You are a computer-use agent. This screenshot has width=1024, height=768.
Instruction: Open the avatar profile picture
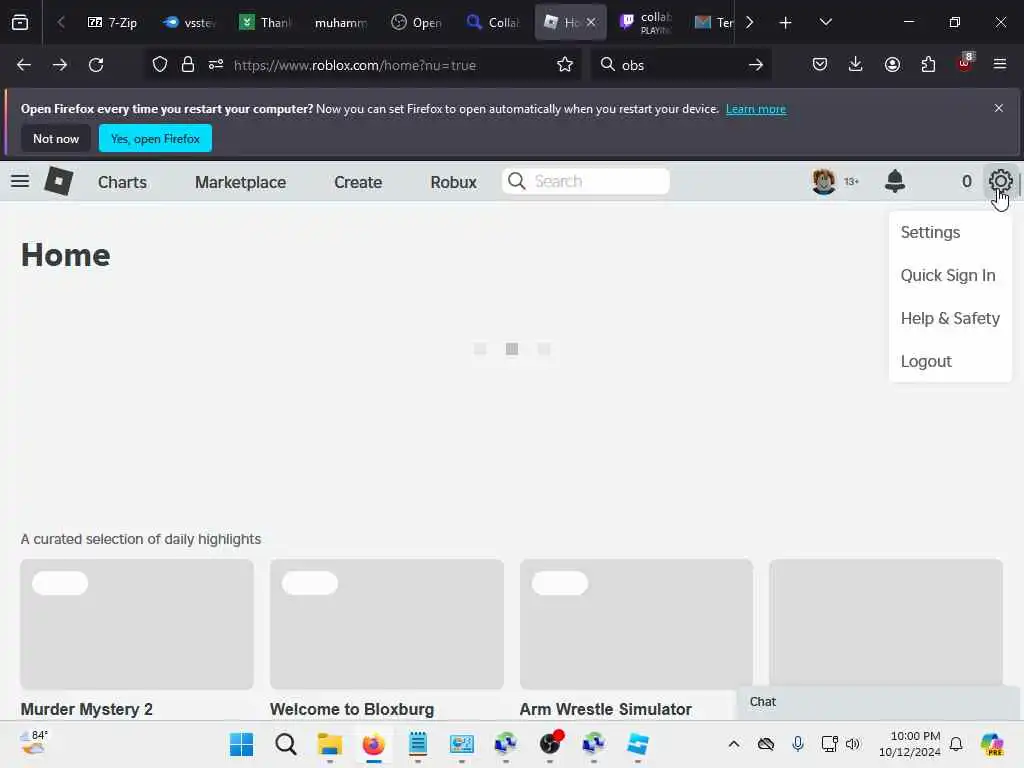click(824, 181)
